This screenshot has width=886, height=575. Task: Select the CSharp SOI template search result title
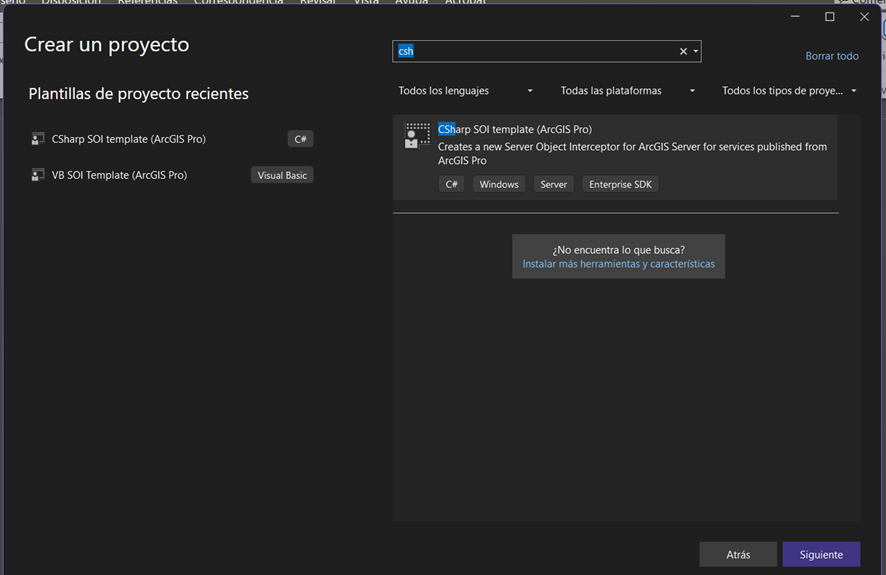click(x=515, y=129)
